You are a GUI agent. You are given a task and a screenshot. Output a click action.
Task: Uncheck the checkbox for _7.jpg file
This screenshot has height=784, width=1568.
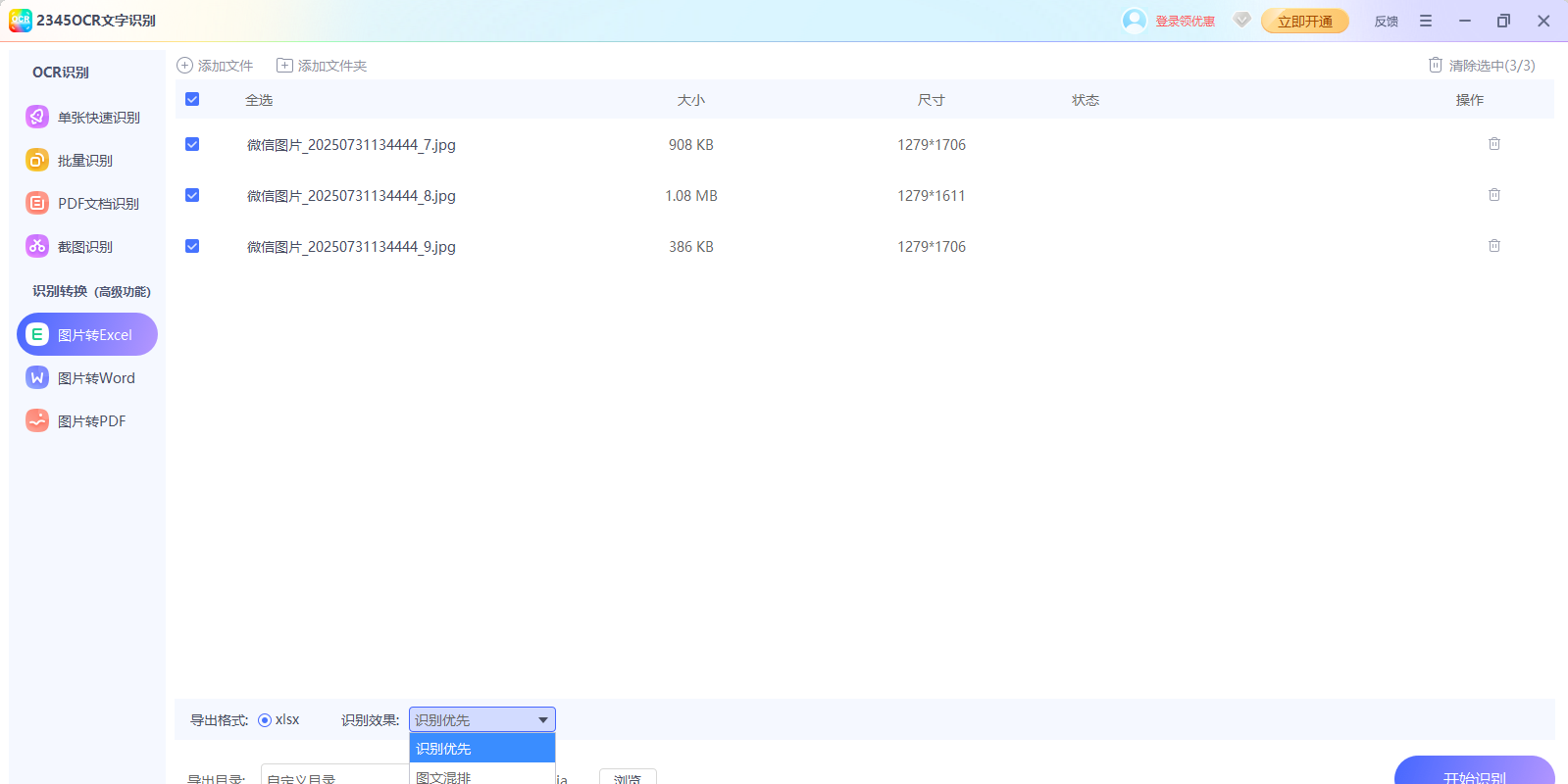tap(192, 144)
